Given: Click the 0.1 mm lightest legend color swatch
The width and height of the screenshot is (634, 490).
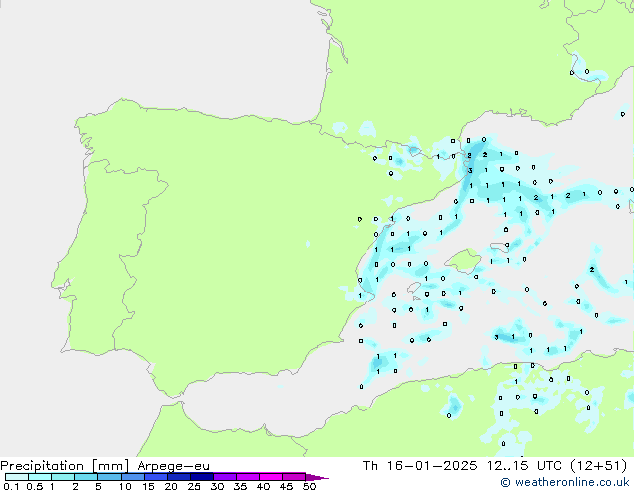Looking at the screenshot, I should tap(17, 477).
